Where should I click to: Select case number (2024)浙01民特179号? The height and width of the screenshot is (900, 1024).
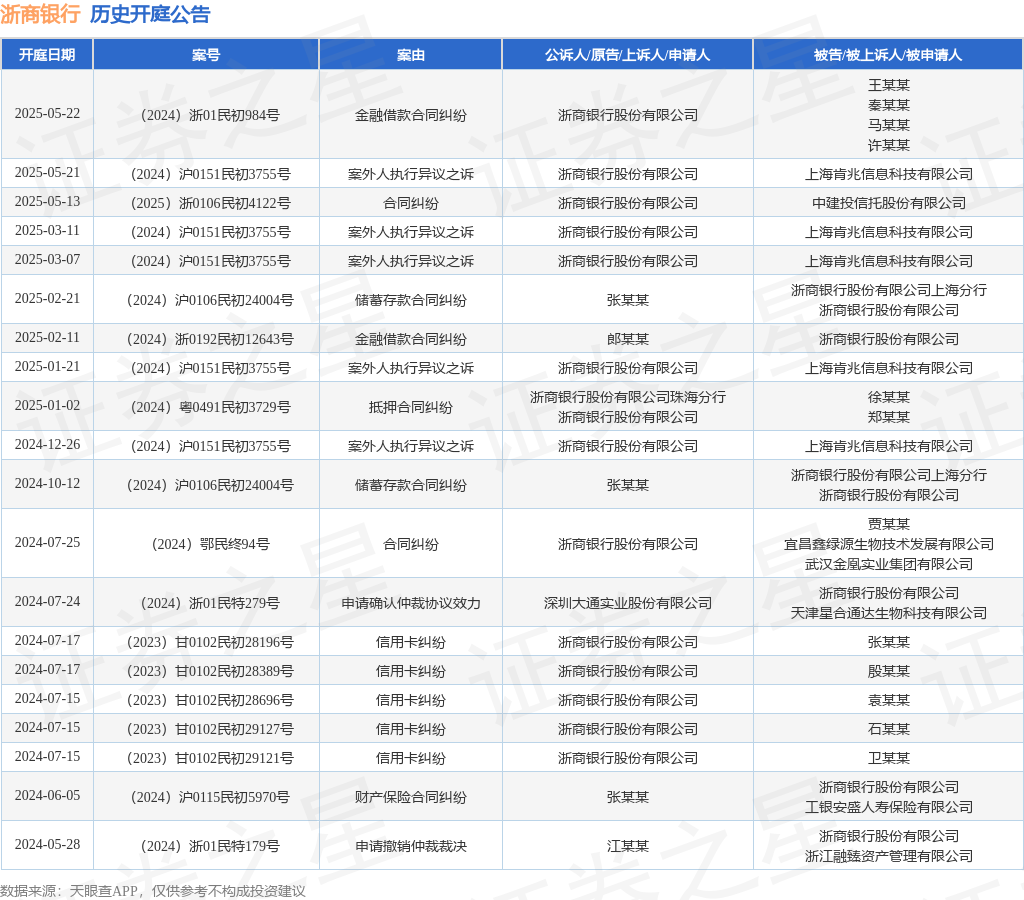click(x=210, y=846)
